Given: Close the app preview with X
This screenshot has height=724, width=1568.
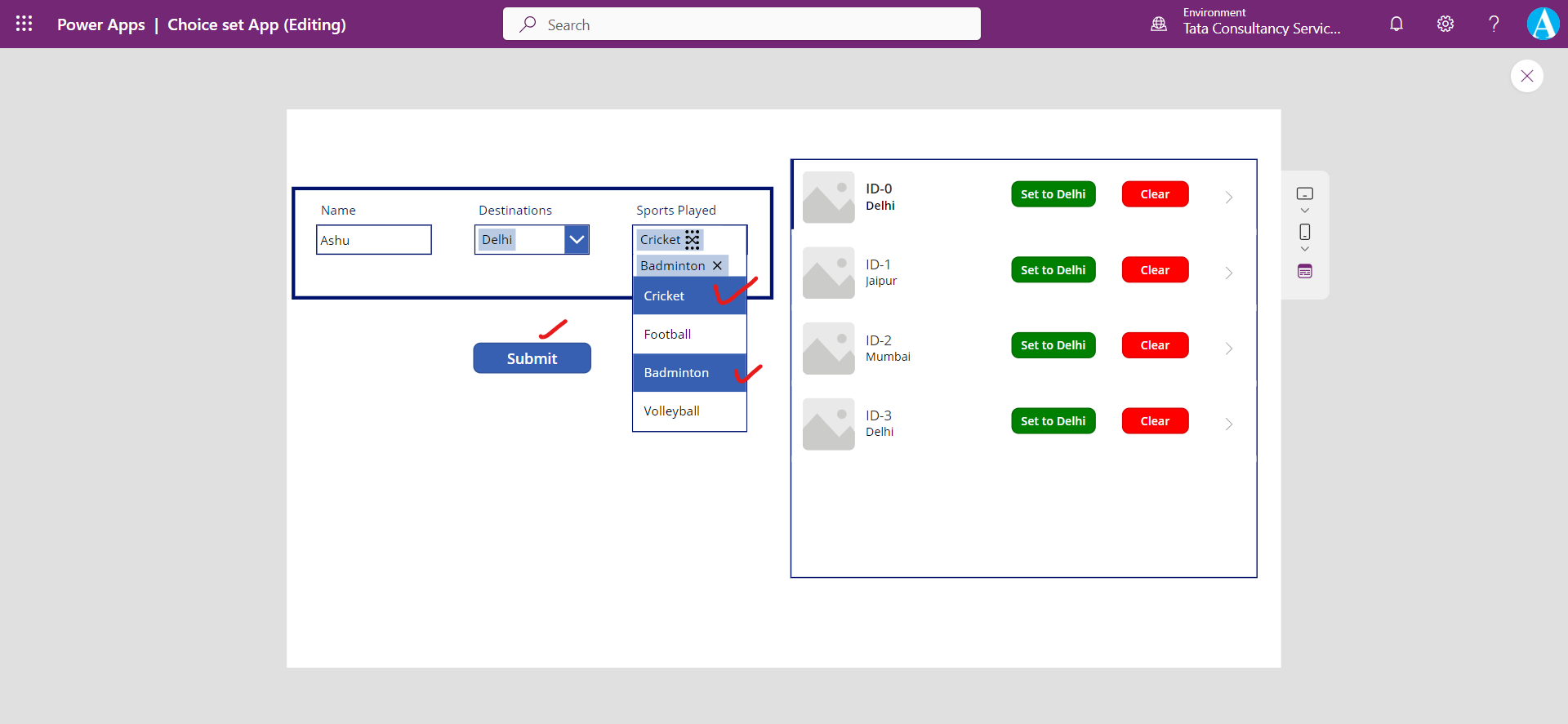Looking at the screenshot, I should [1526, 76].
